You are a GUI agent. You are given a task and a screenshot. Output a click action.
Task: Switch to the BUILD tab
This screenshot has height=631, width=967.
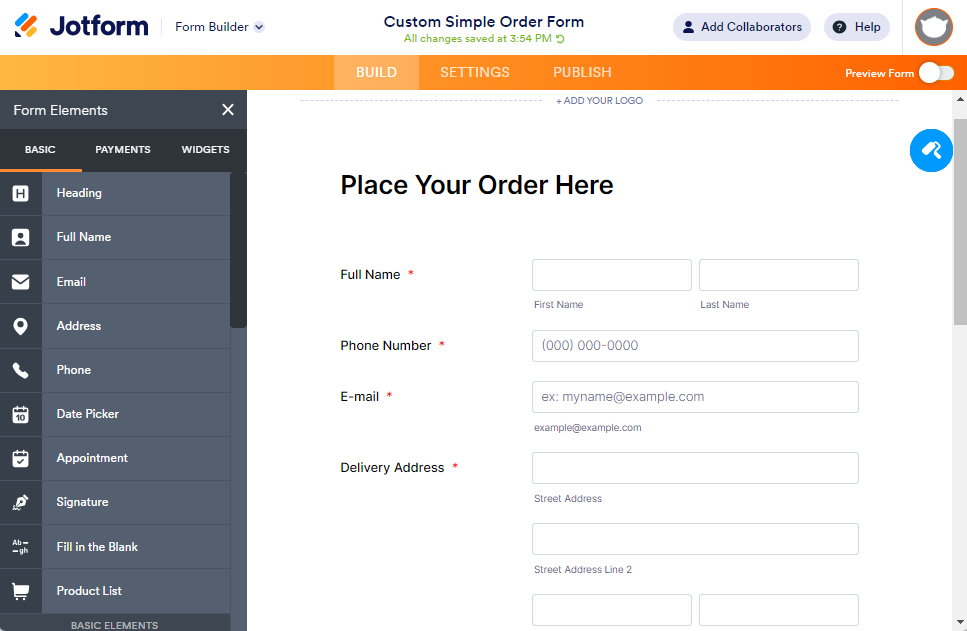pos(376,72)
